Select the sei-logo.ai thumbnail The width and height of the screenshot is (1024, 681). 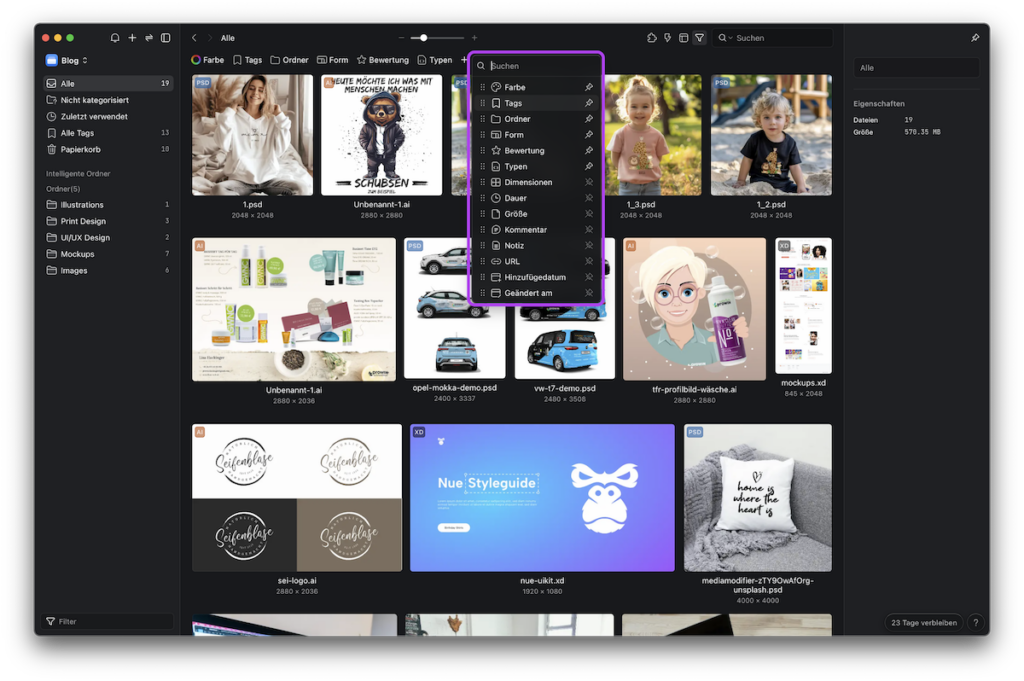[x=297, y=498]
